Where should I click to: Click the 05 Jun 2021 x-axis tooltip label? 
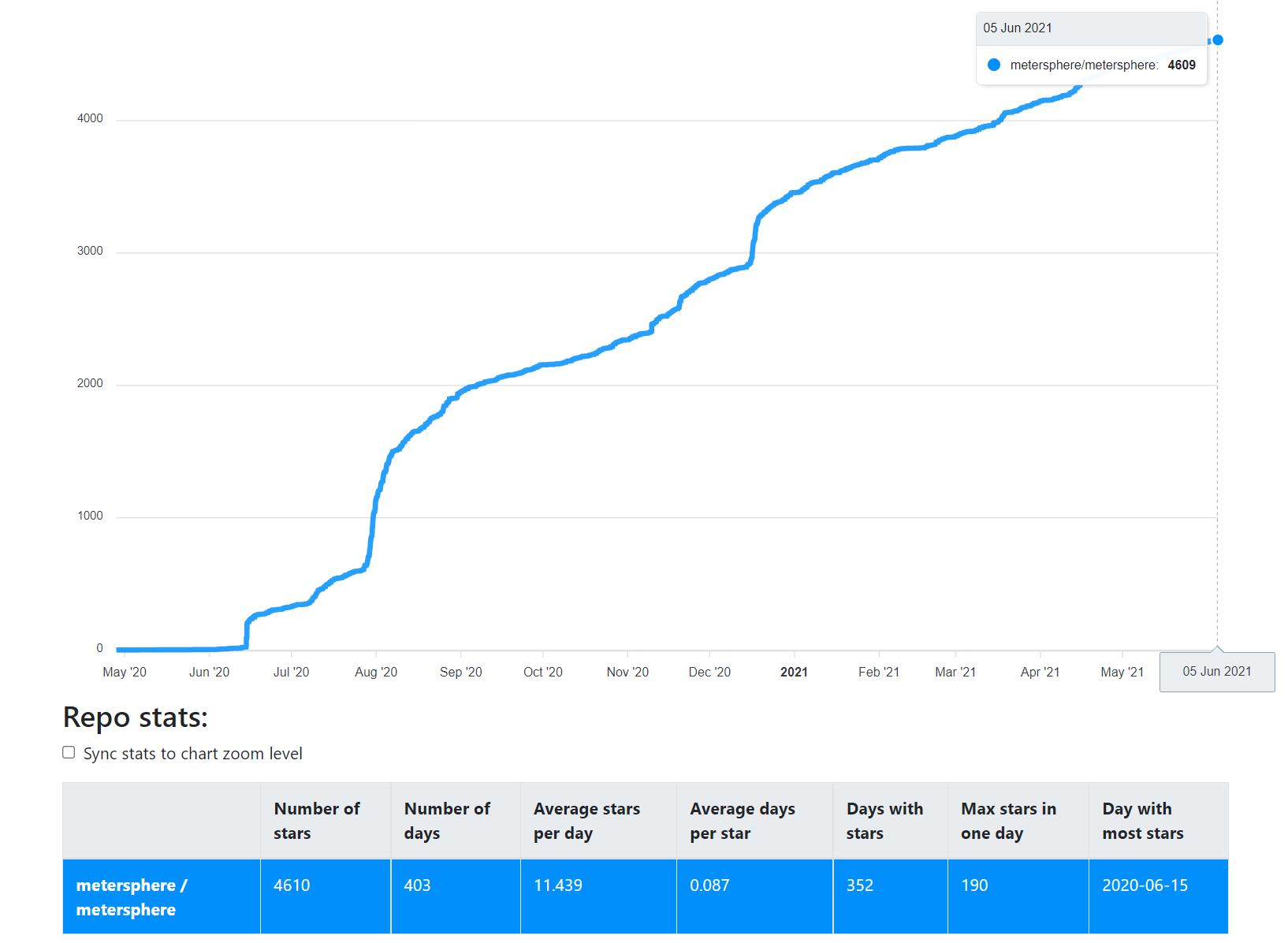tap(1217, 672)
